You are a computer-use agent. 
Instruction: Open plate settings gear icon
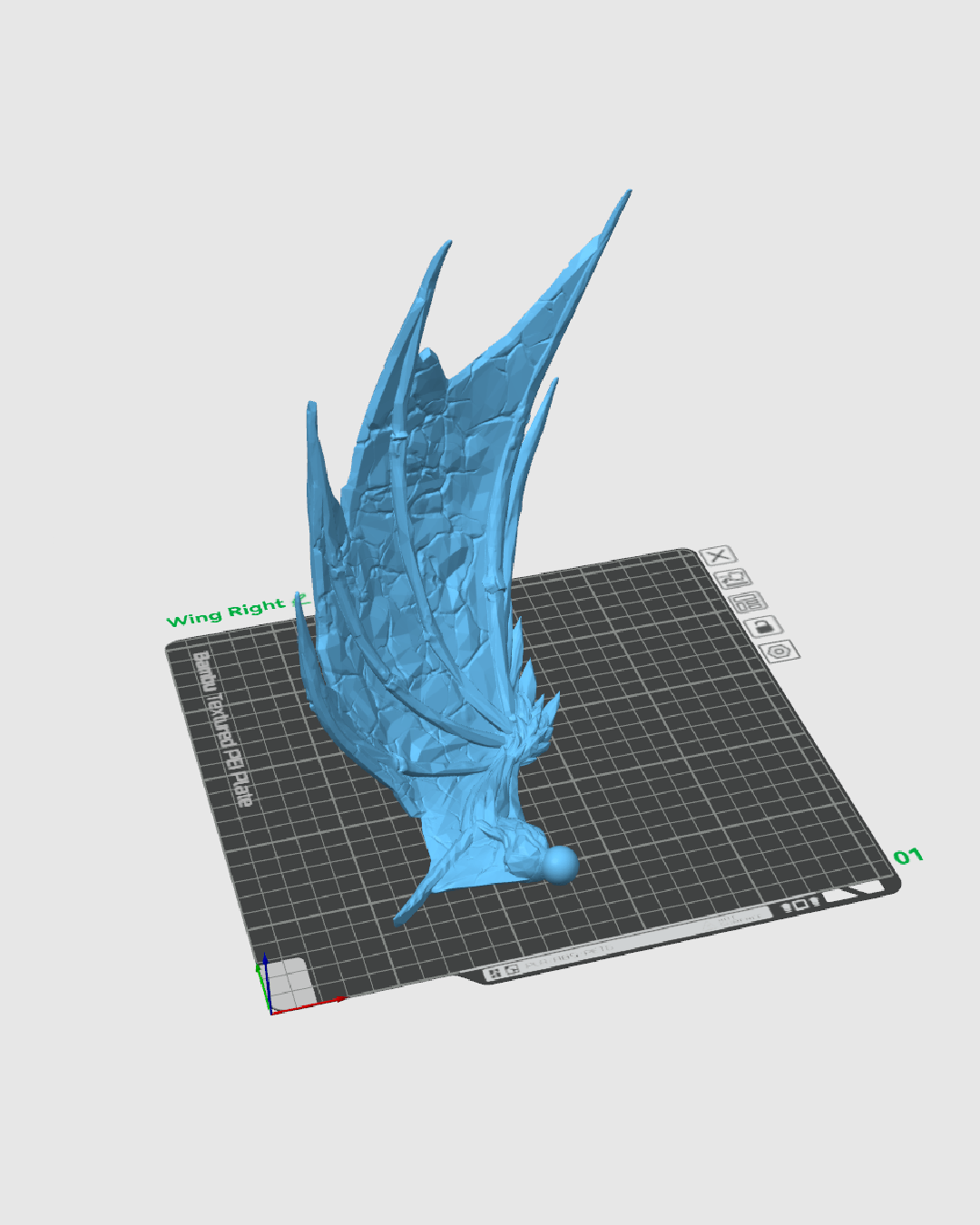coord(780,651)
